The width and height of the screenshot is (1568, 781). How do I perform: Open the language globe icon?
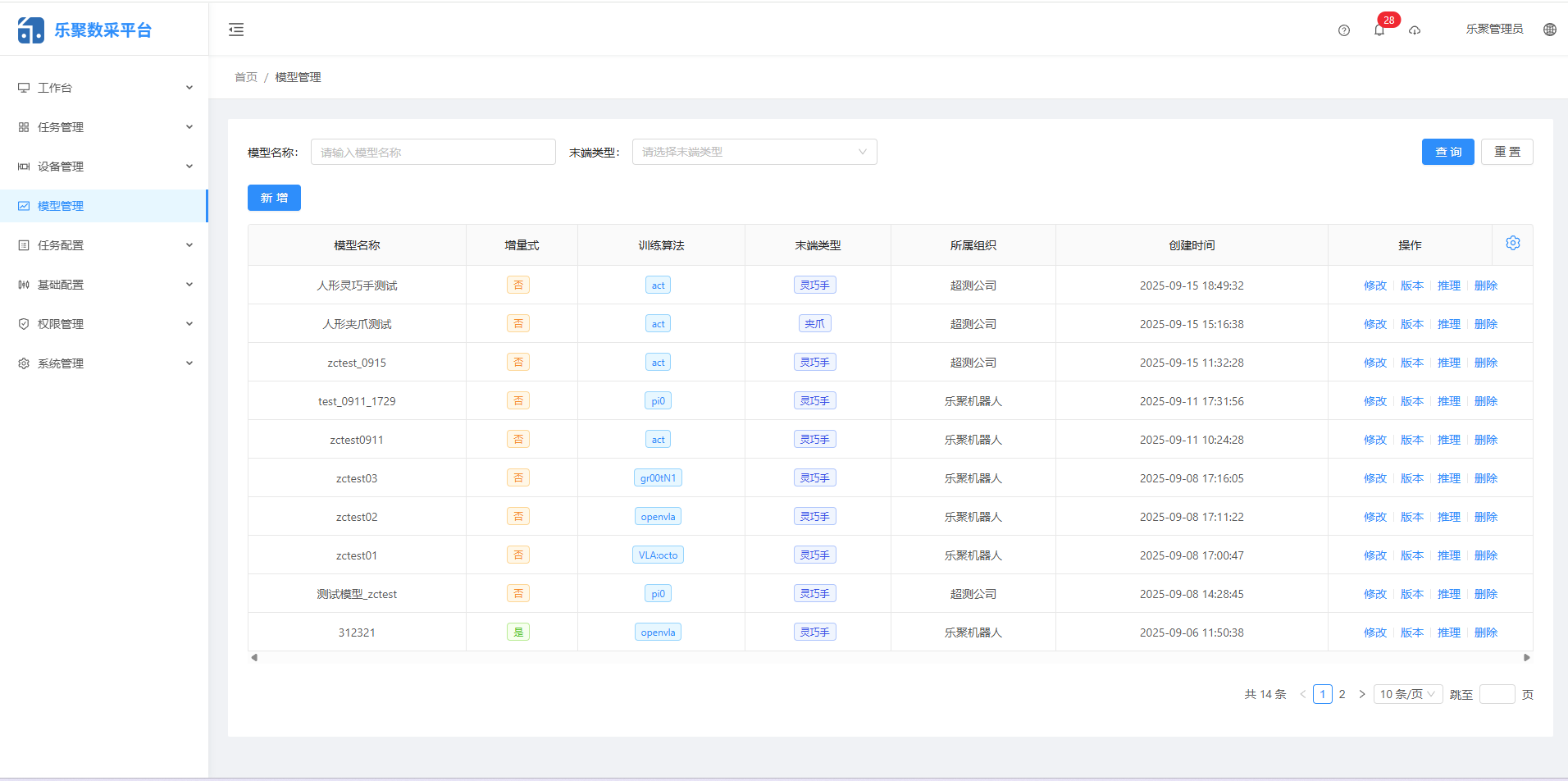[1549, 29]
